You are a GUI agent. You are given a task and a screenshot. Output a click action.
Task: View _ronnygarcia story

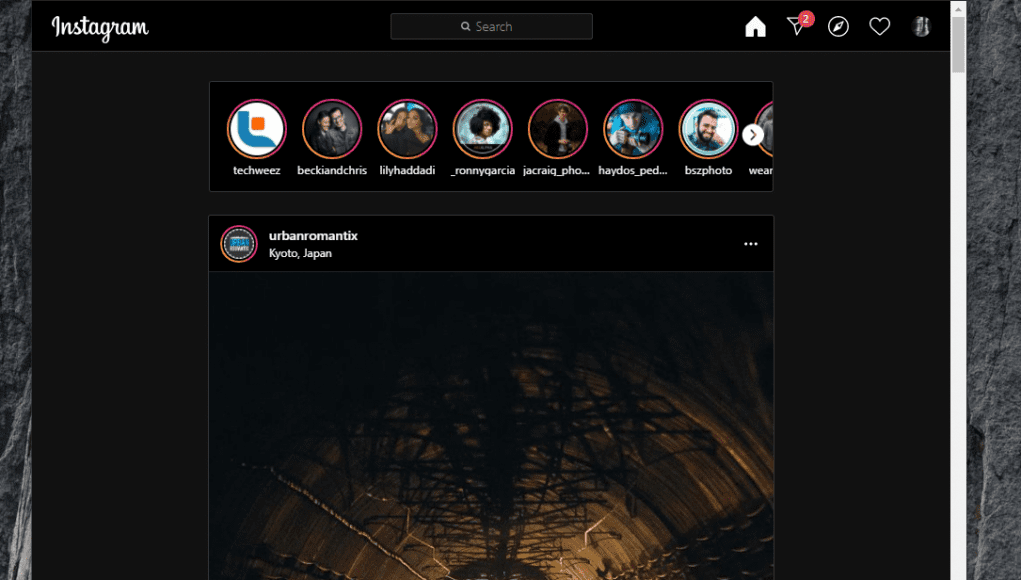483,129
